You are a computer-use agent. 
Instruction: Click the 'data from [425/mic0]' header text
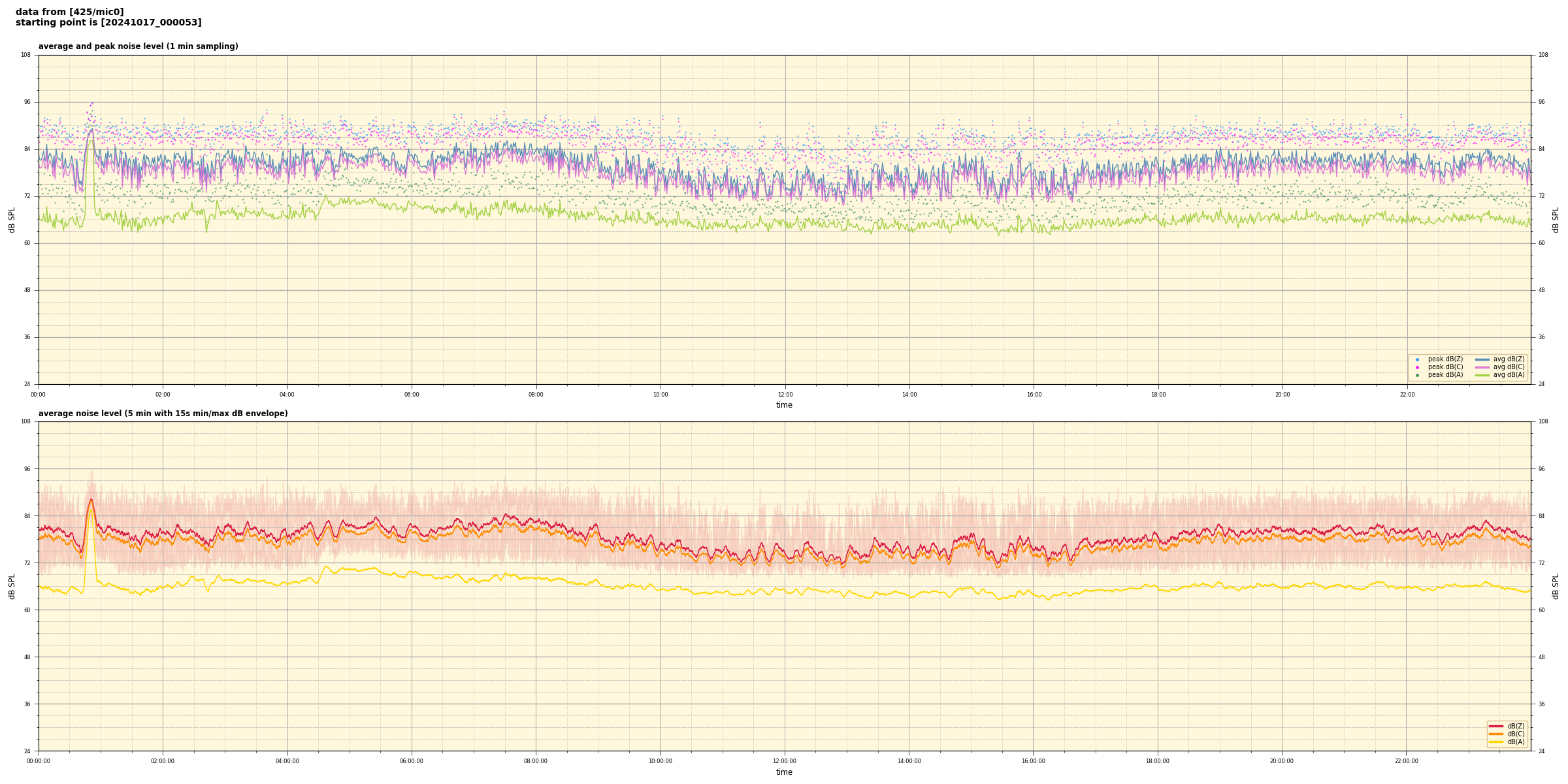69,12
